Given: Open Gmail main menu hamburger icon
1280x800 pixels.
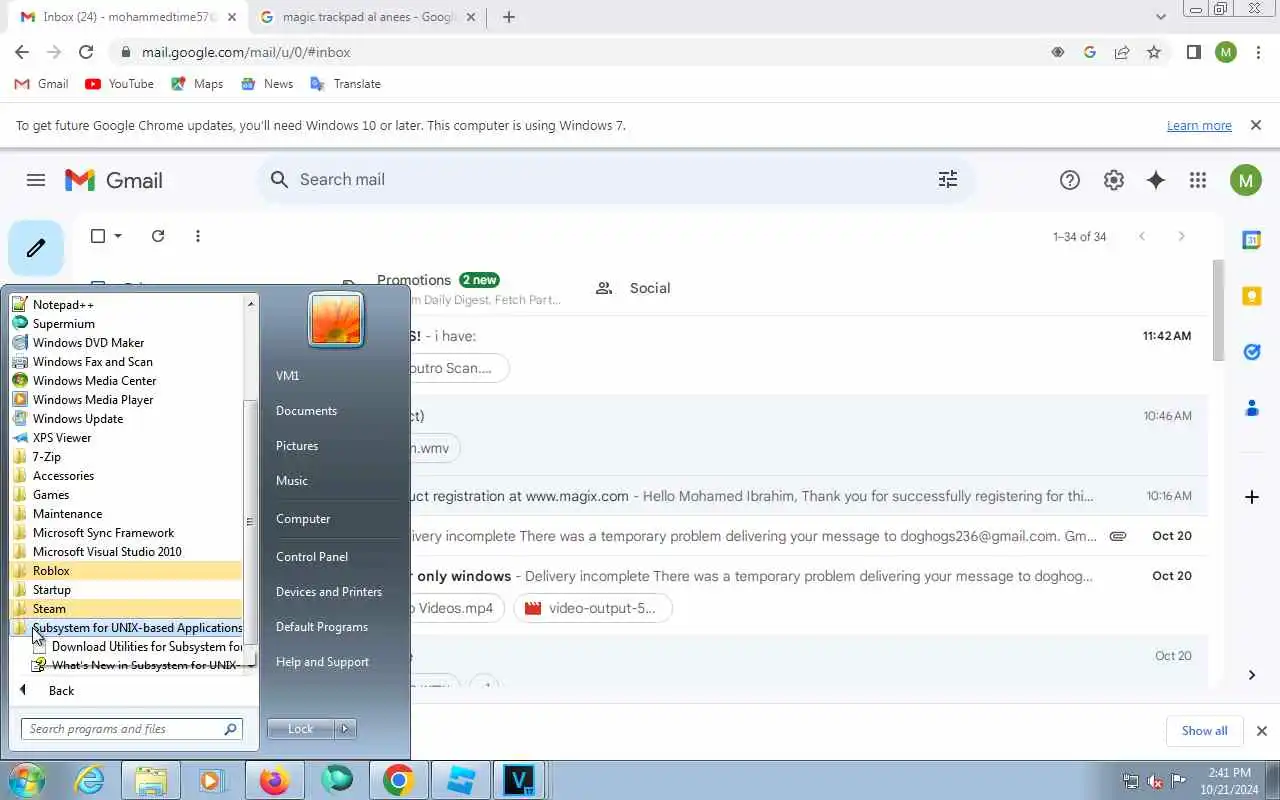Looking at the screenshot, I should click(x=36, y=180).
